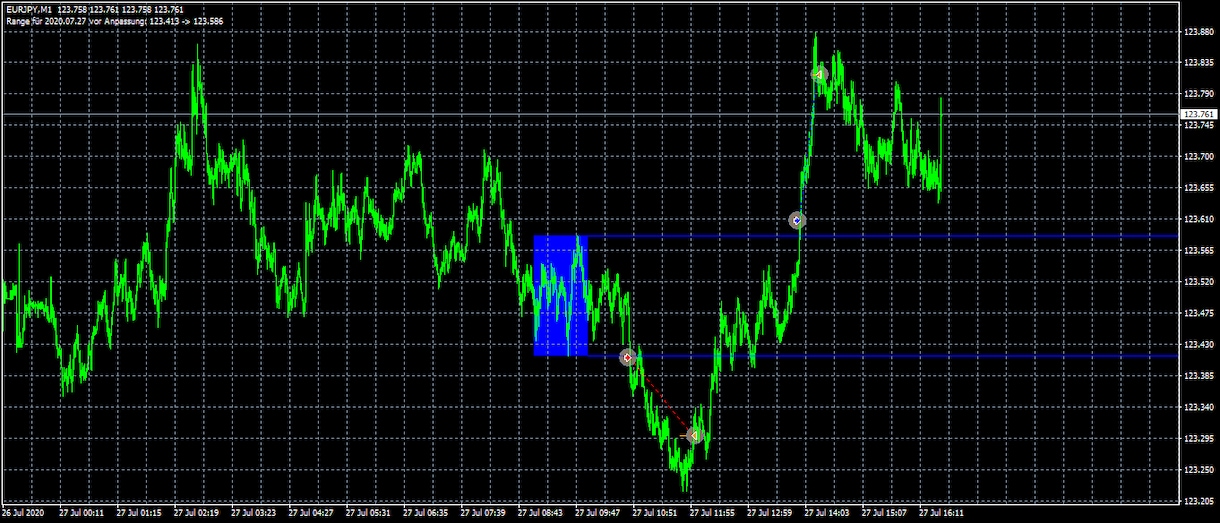This screenshot has height=523, width=1220.
Task: Select the solid blue range rectangle
Action: point(560,296)
